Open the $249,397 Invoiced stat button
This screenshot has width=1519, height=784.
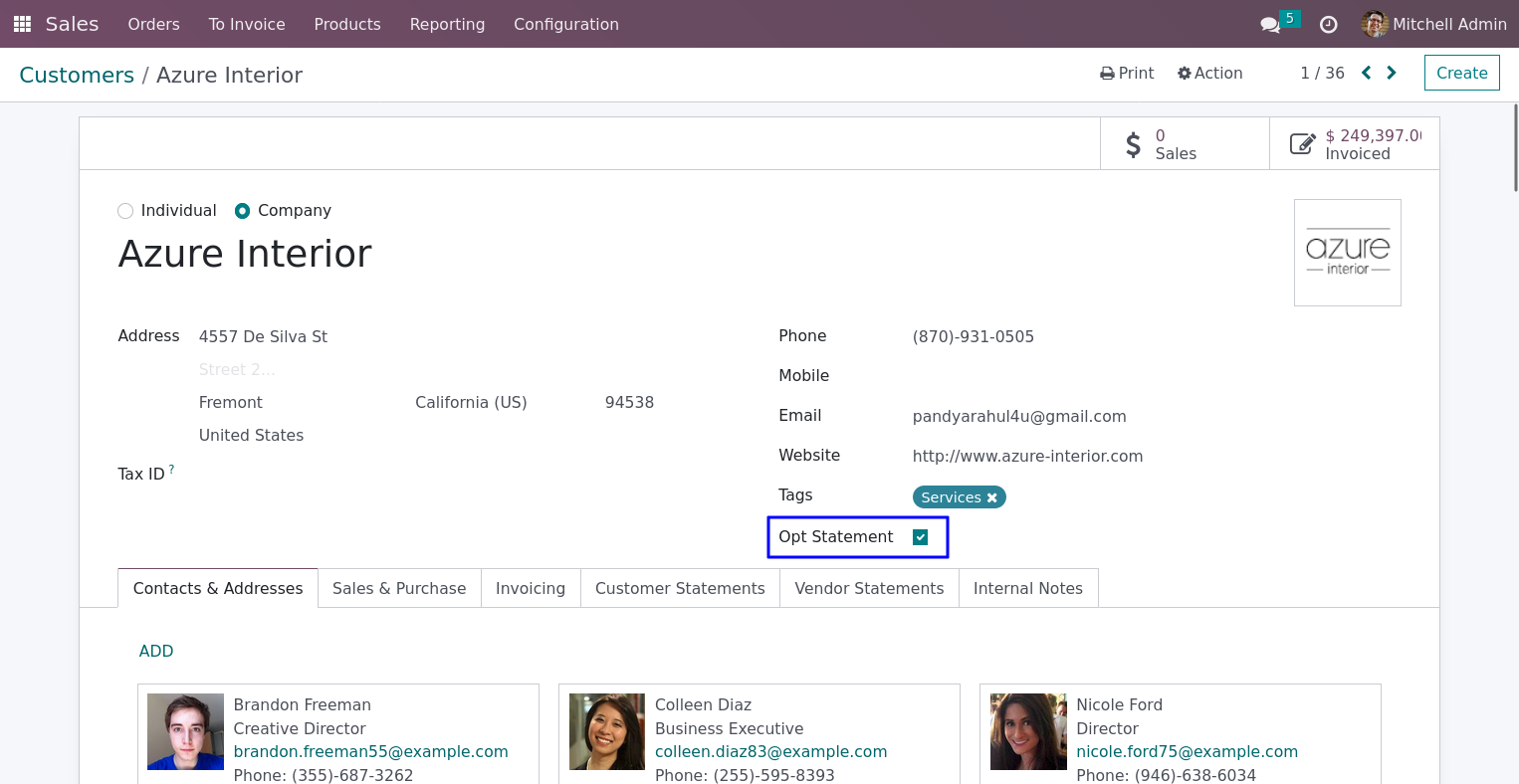(x=1355, y=144)
